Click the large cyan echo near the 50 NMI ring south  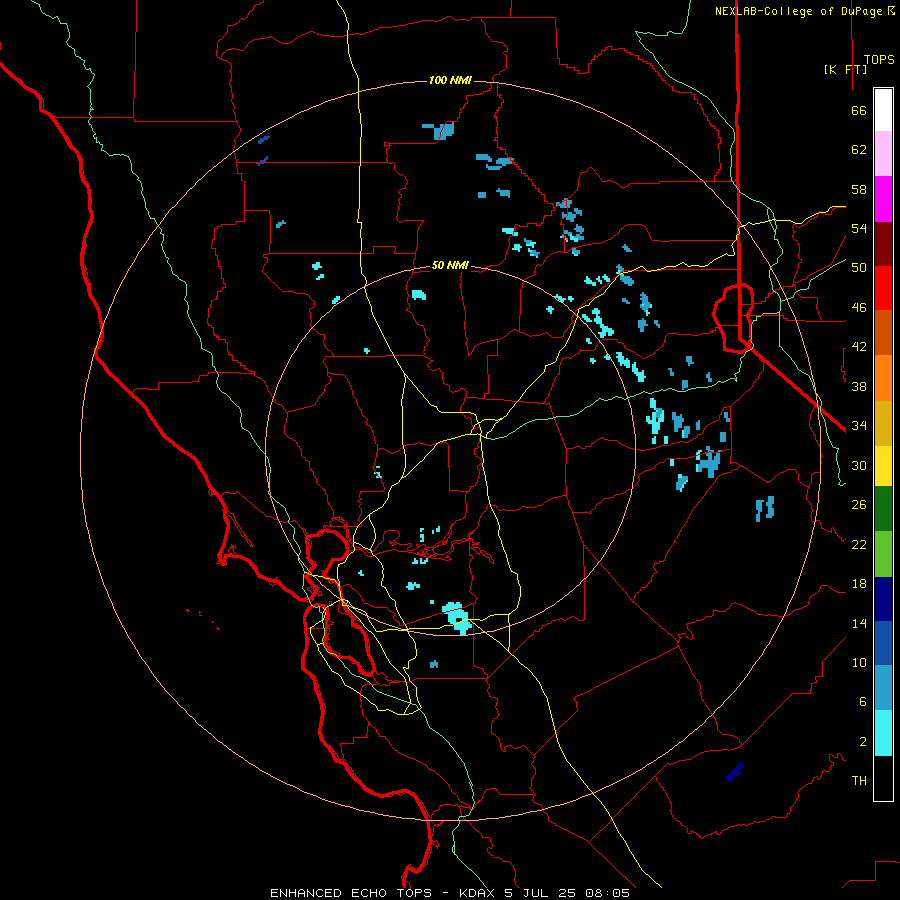(457, 617)
